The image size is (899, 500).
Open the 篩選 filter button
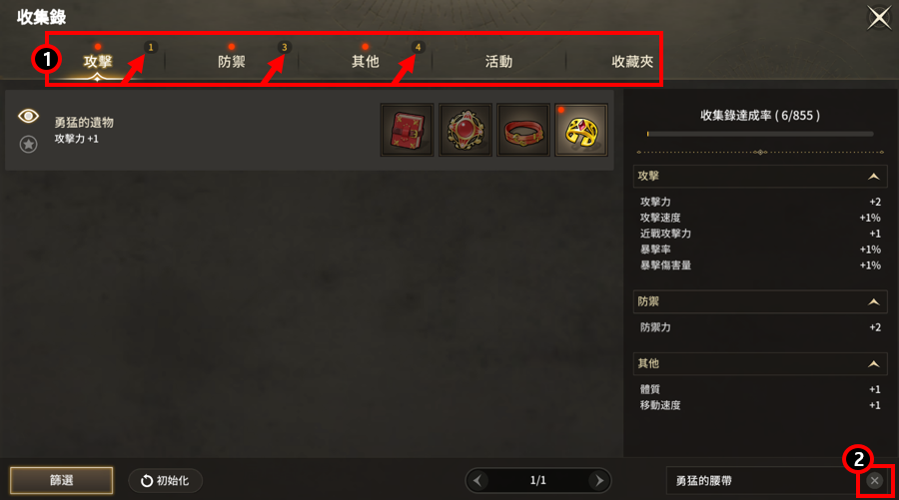click(x=61, y=481)
